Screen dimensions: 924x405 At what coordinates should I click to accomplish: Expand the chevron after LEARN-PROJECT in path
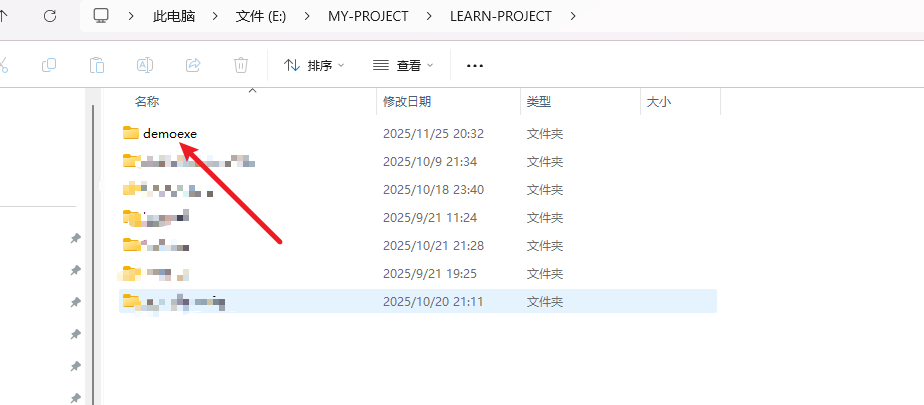click(573, 16)
